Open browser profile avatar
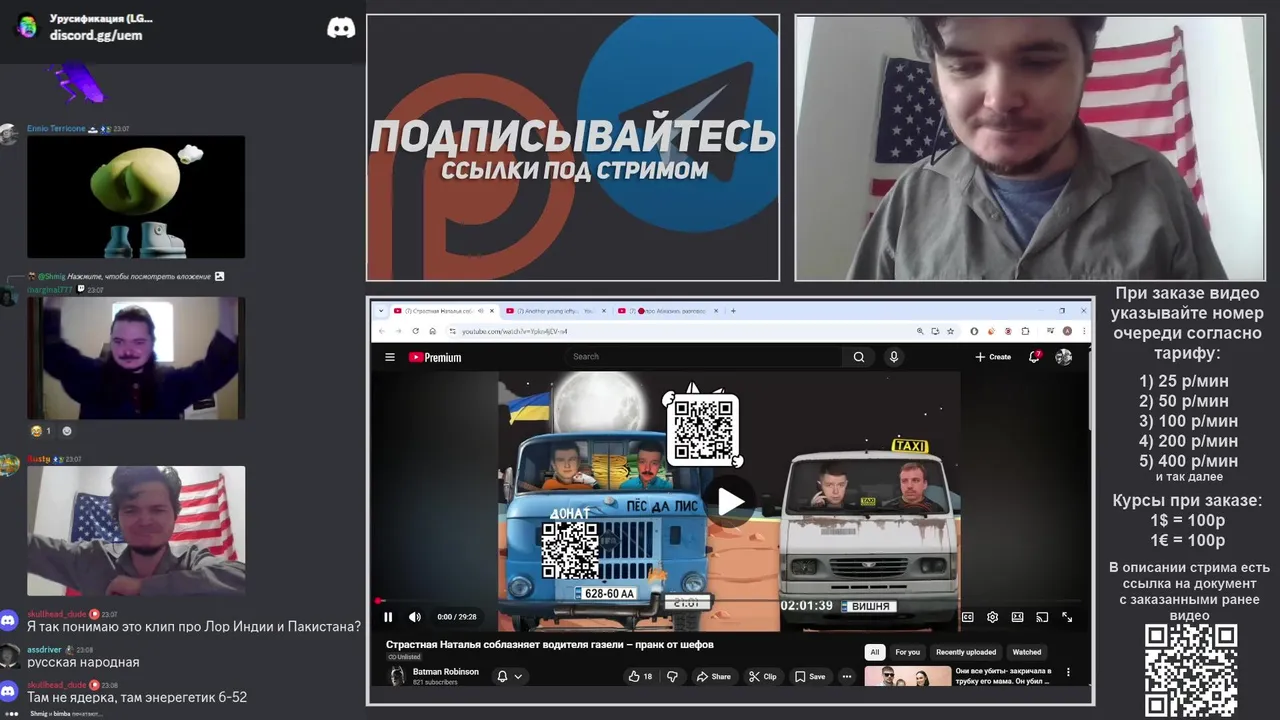The height and width of the screenshot is (720, 1280). coord(1067,331)
